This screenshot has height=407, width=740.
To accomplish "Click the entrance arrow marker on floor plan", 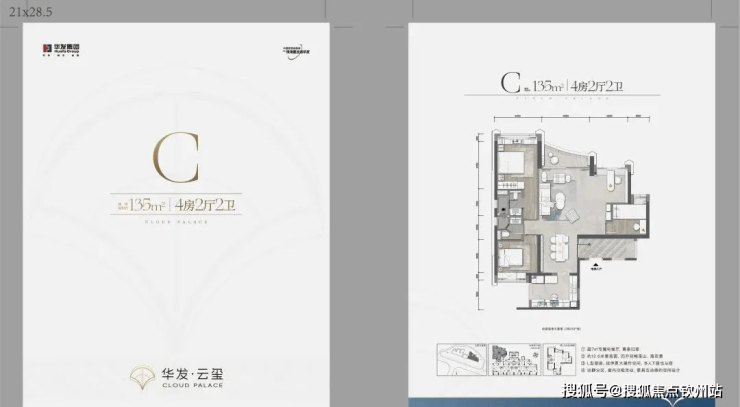I will pos(596,267).
